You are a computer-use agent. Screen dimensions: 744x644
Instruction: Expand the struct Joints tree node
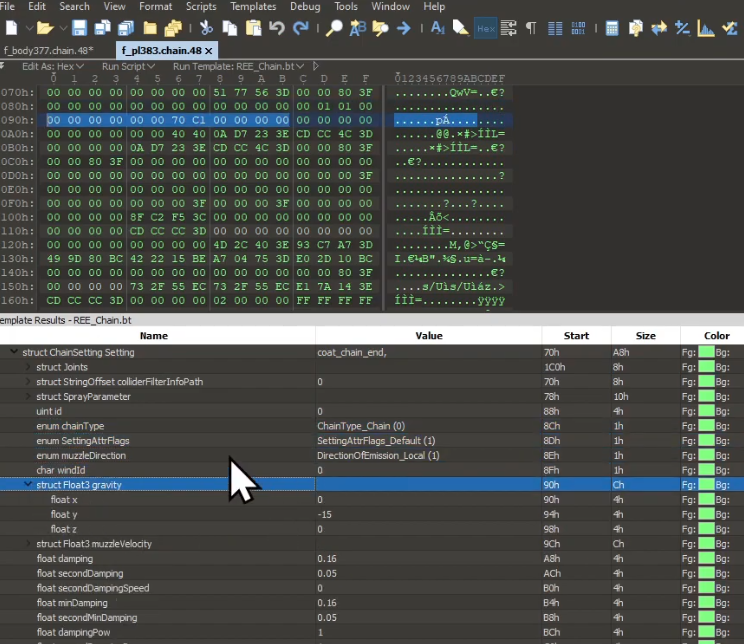(x=28, y=368)
